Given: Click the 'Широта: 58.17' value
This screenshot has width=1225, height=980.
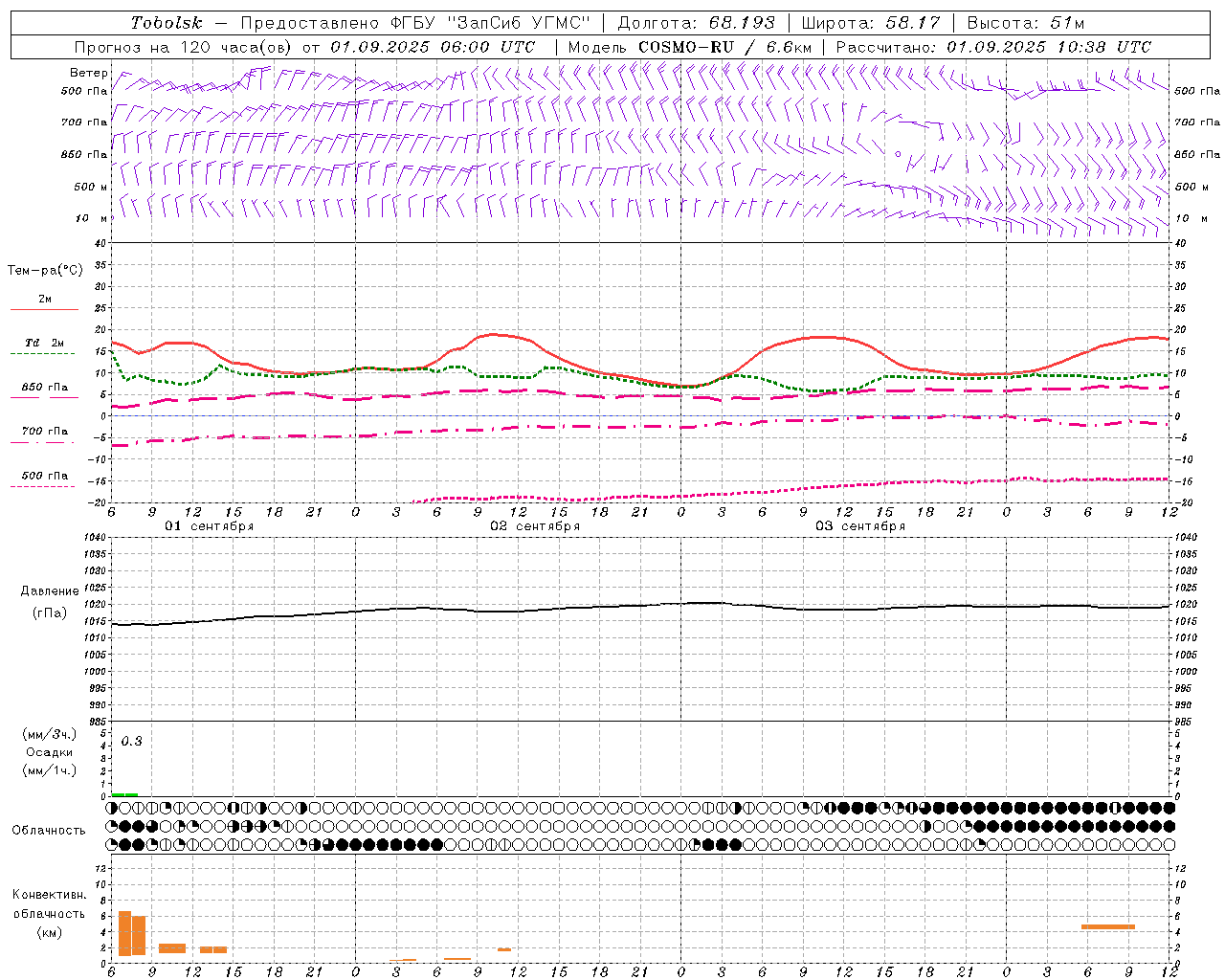Looking at the screenshot, I should click(871, 23).
